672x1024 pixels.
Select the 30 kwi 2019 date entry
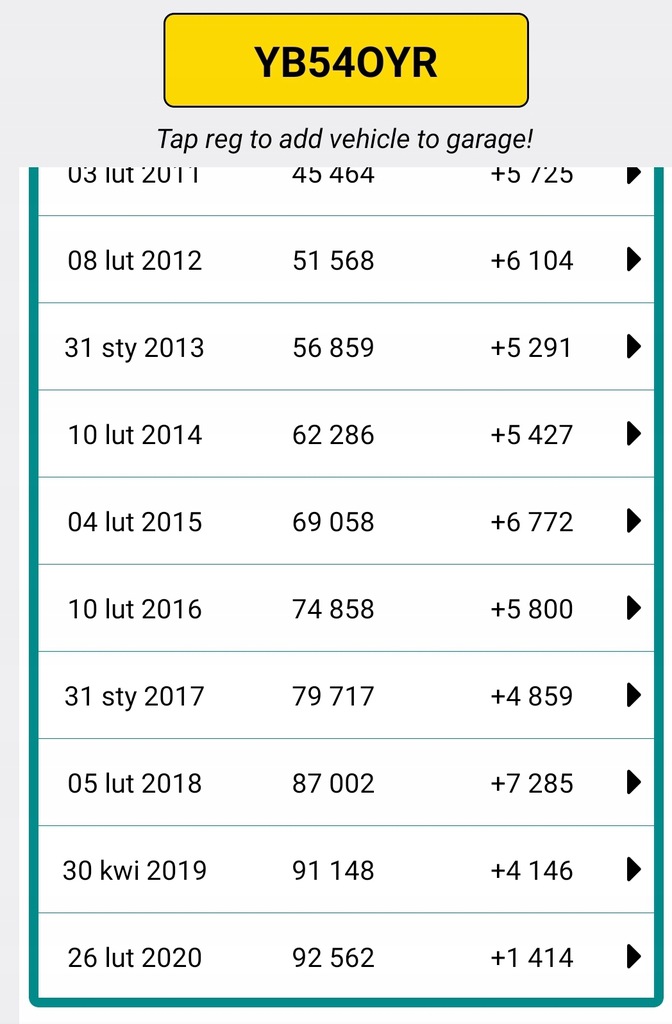pos(135,869)
